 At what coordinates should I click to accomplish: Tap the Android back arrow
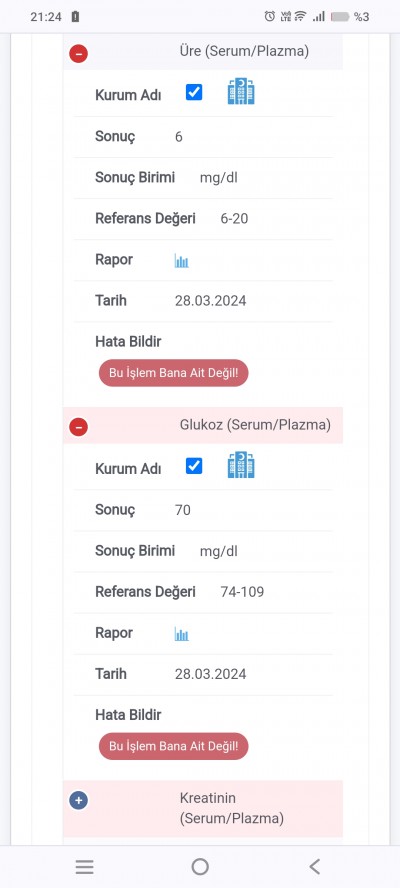click(x=314, y=866)
